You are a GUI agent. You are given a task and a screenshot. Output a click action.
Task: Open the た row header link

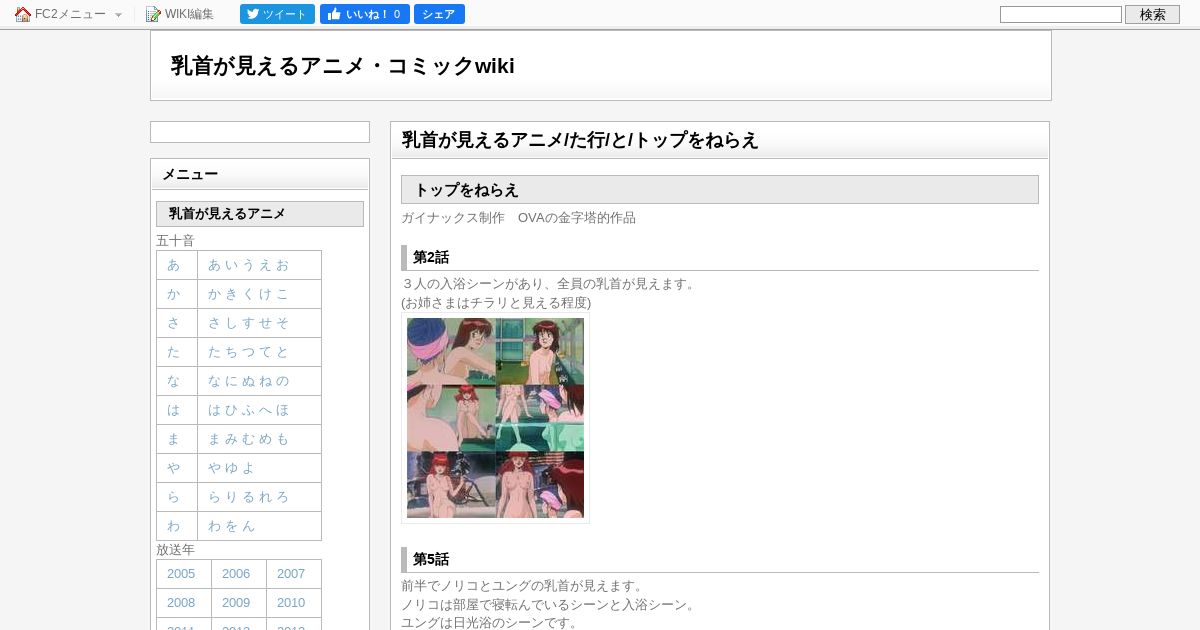[174, 352]
